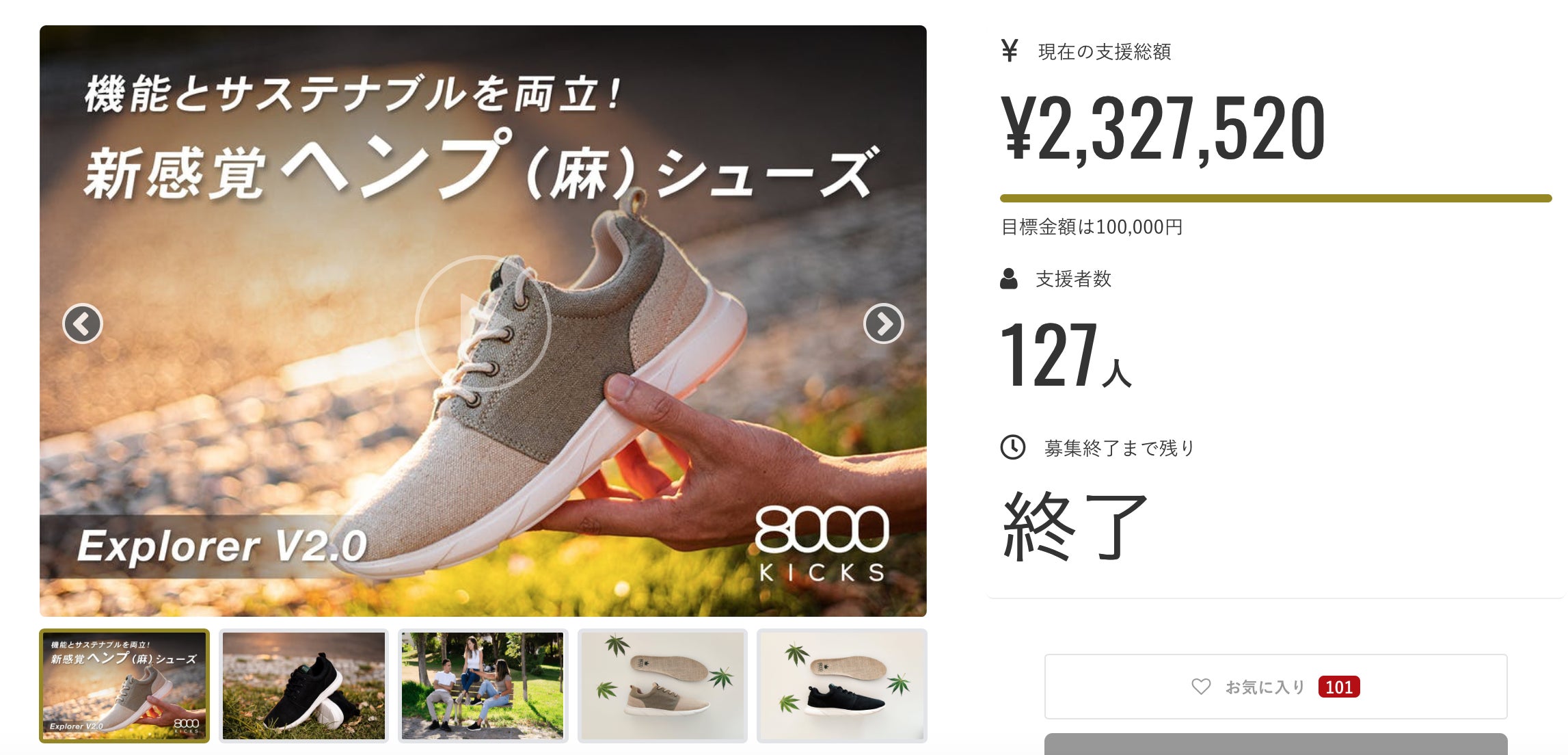Click the red 101 favorites count badge
This screenshot has width=1568, height=755.
pyautogui.click(x=1338, y=687)
